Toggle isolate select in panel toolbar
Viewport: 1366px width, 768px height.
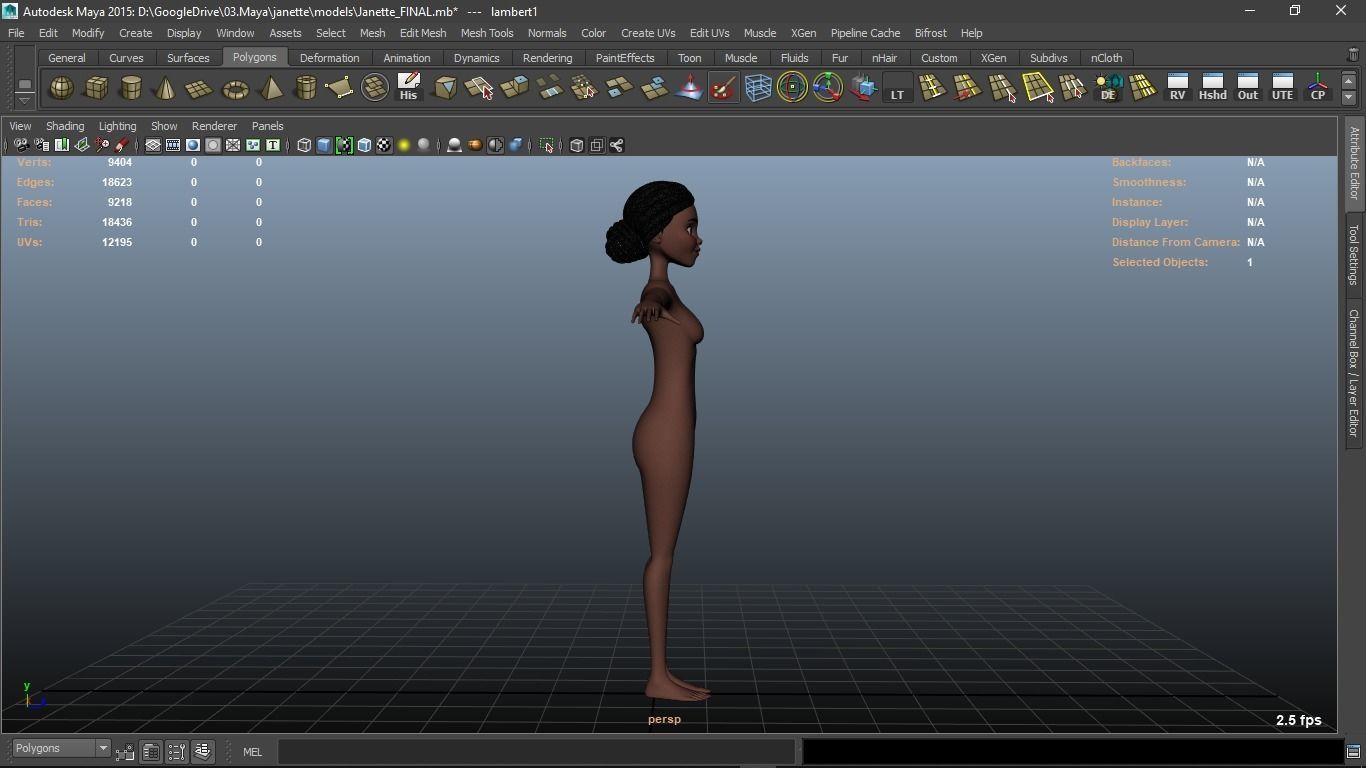click(x=547, y=146)
